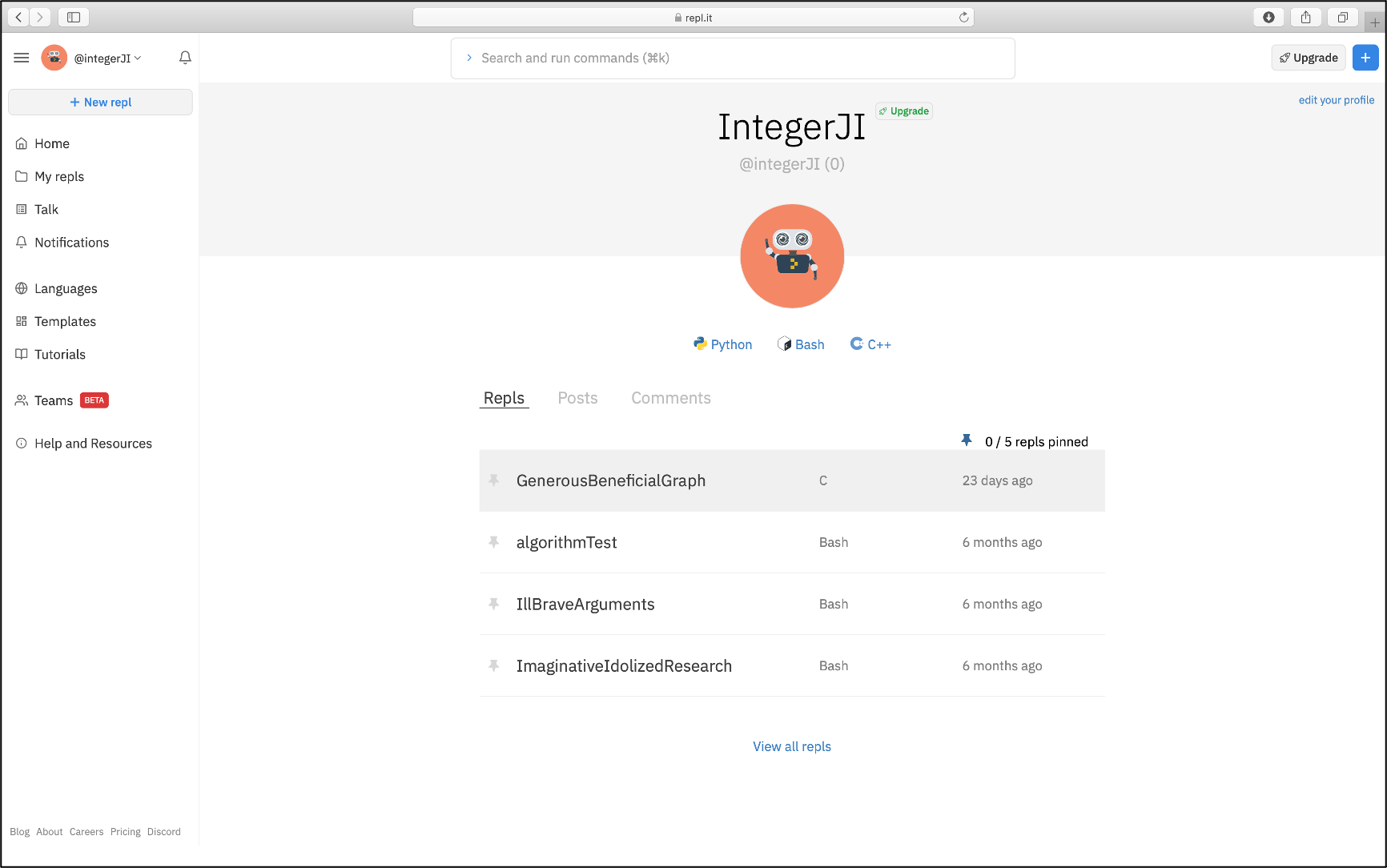
Task: Click browser forward arrow
Action: 39,17
